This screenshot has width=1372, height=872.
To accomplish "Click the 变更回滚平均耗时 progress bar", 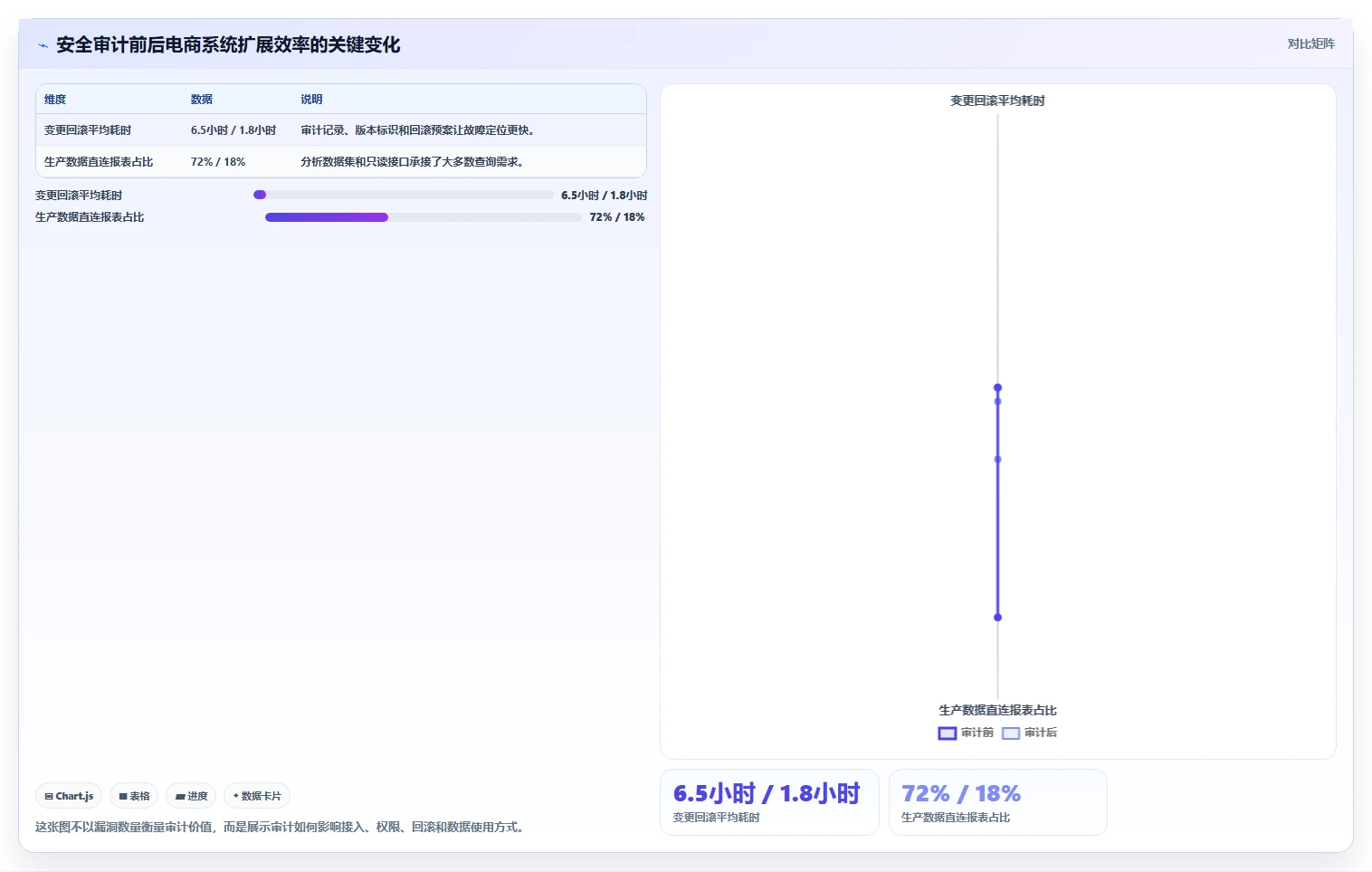I will click(404, 195).
